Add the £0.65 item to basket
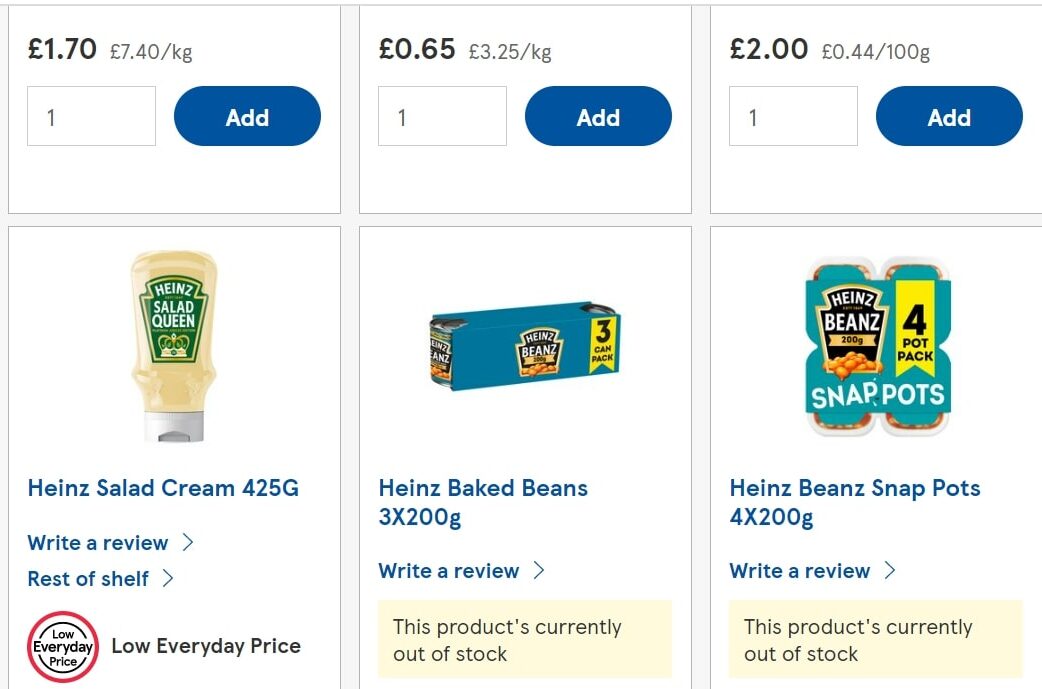Screen dimensions: 1042x689 pos(598,117)
